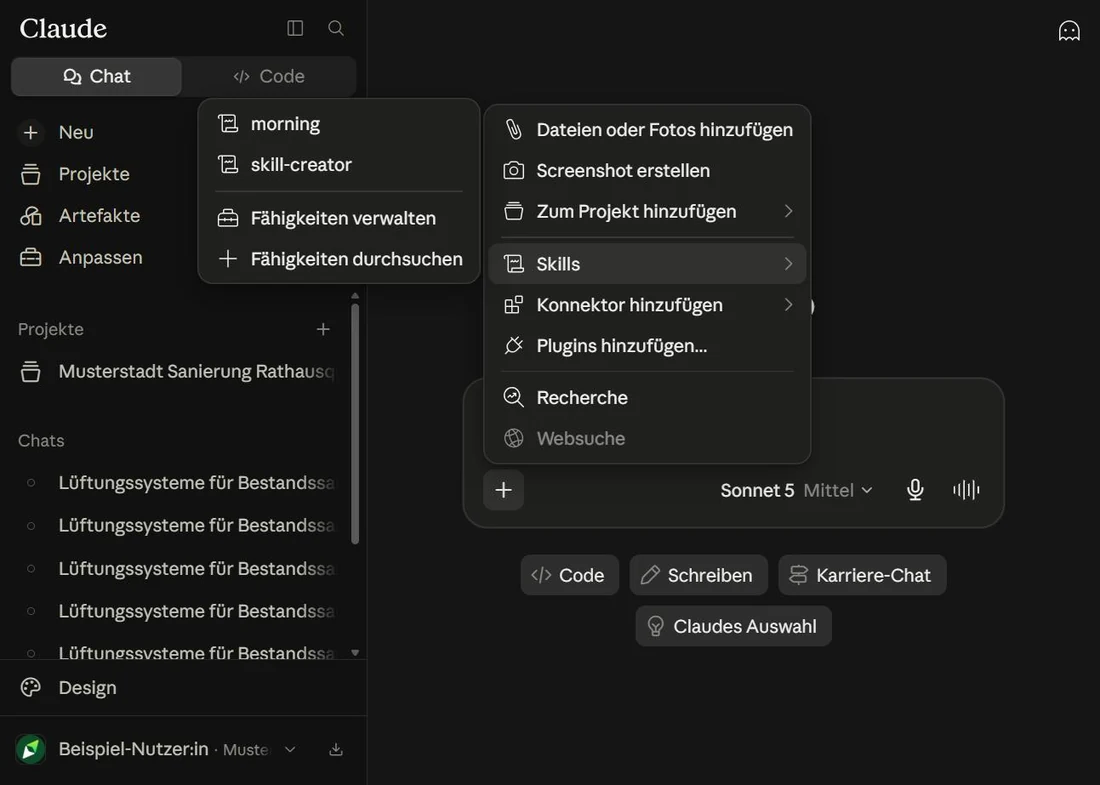The width and height of the screenshot is (1100, 785).
Task: Open Artefakte in the sidebar
Action: click(x=99, y=215)
